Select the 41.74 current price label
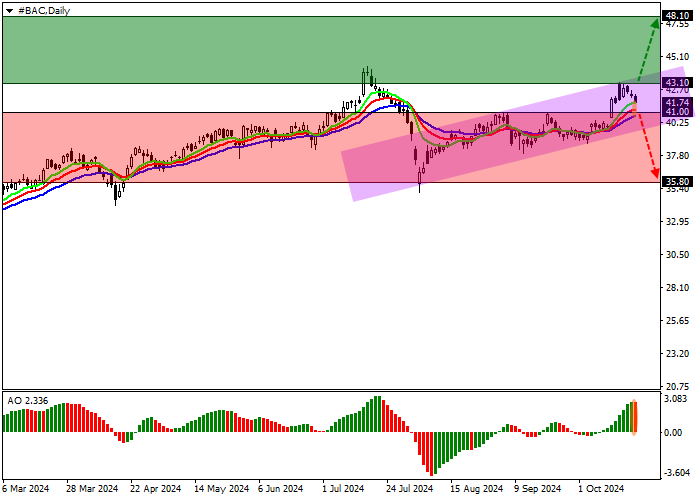The height and width of the screenshot is (500, 700). click(677, 103)
